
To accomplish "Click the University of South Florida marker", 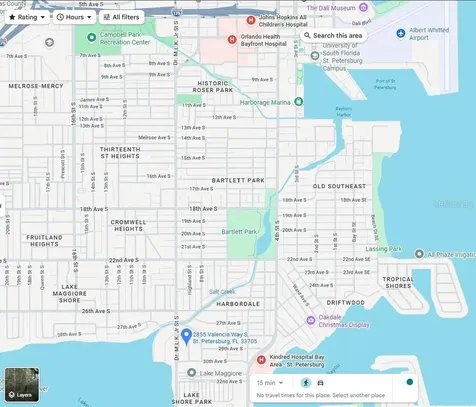I will (315, 56).
